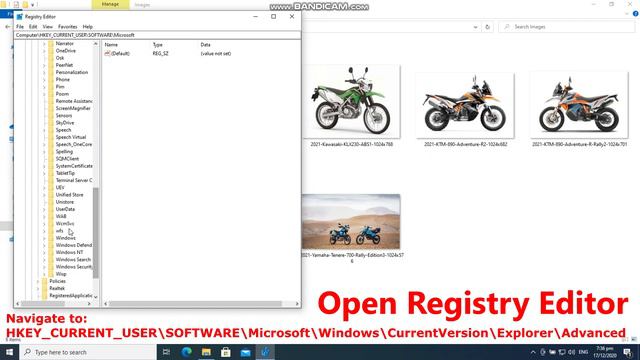Open the notification center icon

point(627,352)
